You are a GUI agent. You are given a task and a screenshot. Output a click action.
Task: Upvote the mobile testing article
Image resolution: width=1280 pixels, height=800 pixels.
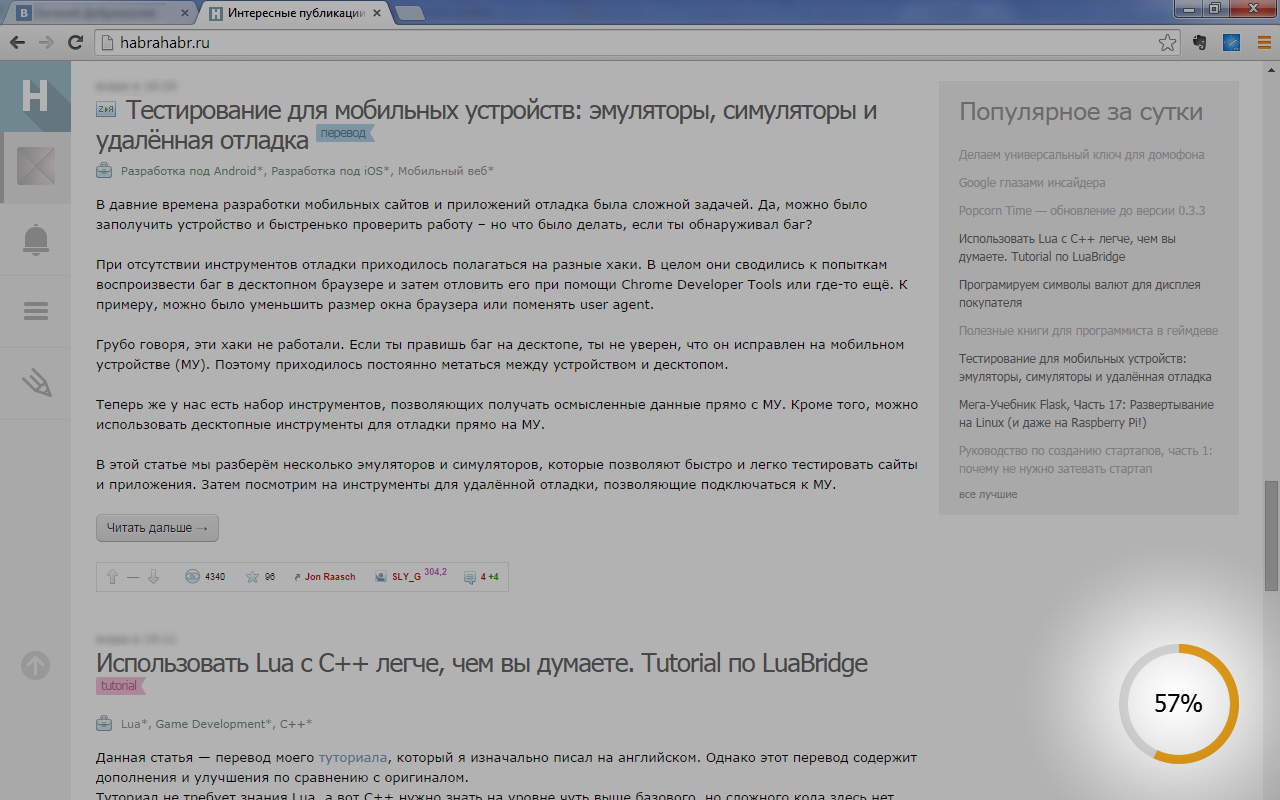[112, 577]
